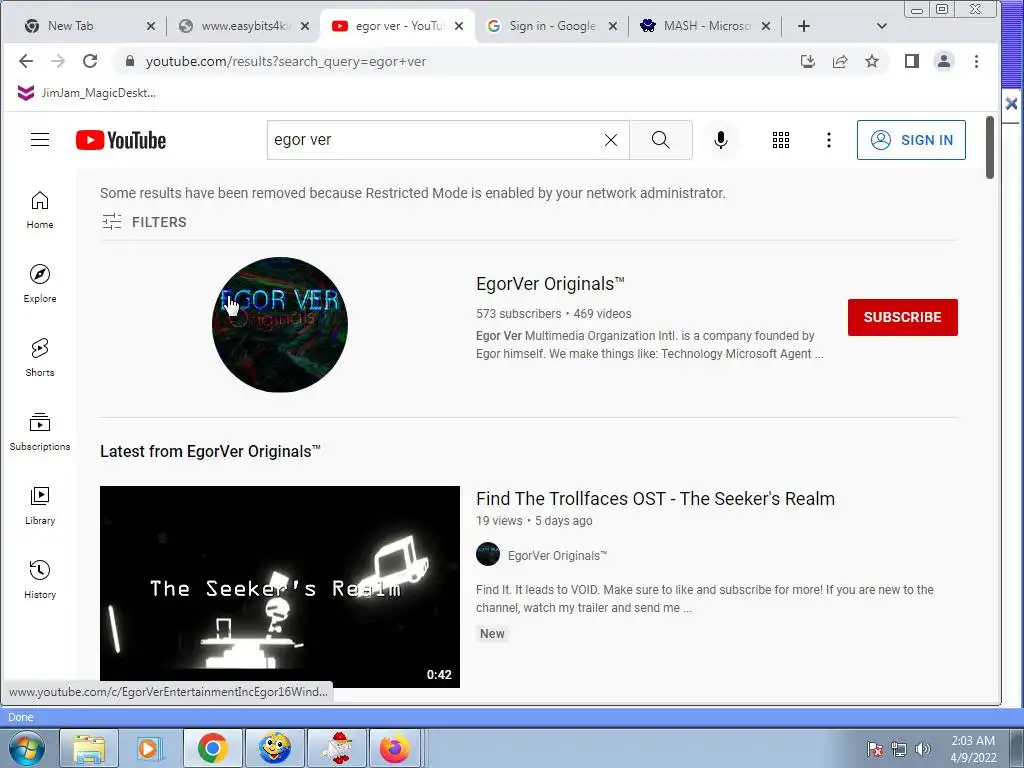
Task: Open Subscriptions in the sidebar
Action: coord(40,432)
